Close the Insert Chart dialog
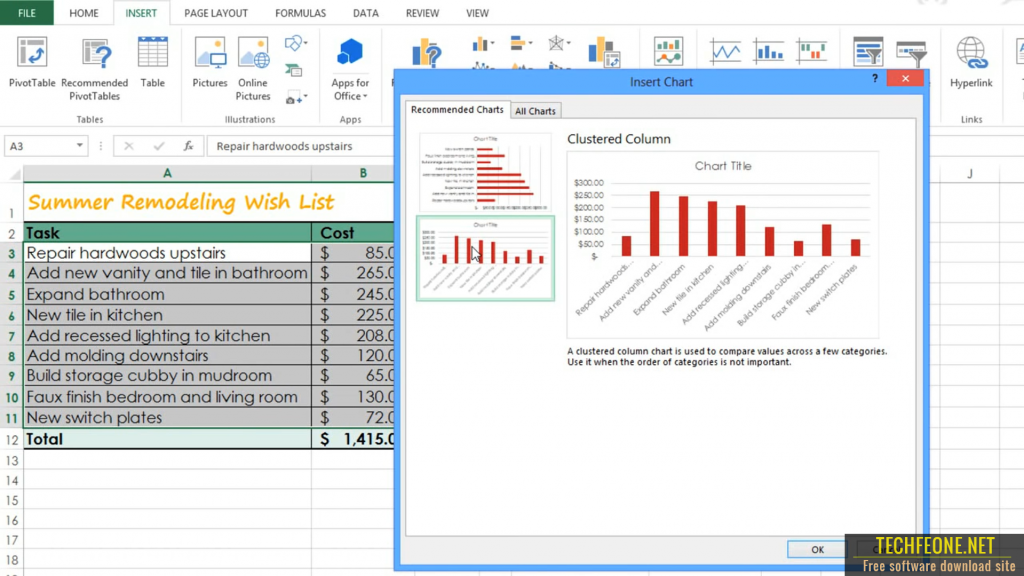The width and height of the screenshot is (1024, 576). (905, 78)
